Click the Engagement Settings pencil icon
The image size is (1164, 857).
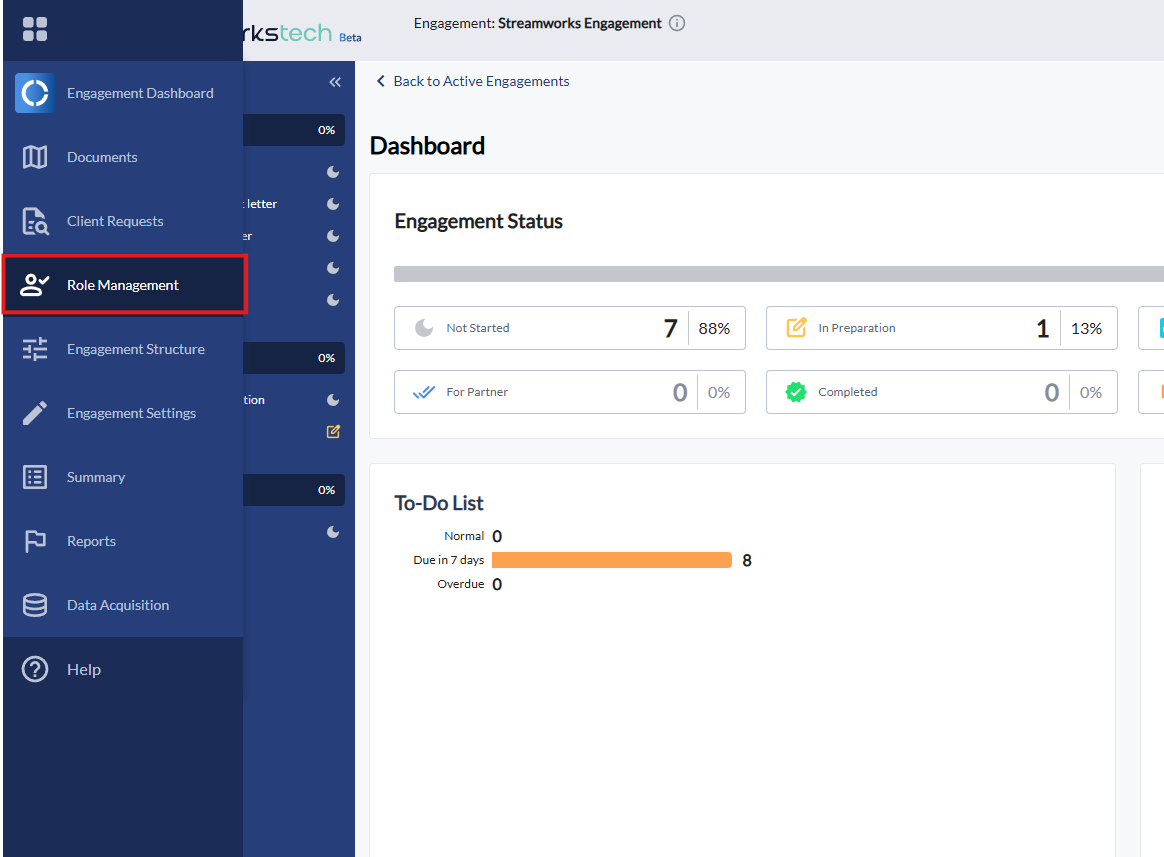click(35, 413)
